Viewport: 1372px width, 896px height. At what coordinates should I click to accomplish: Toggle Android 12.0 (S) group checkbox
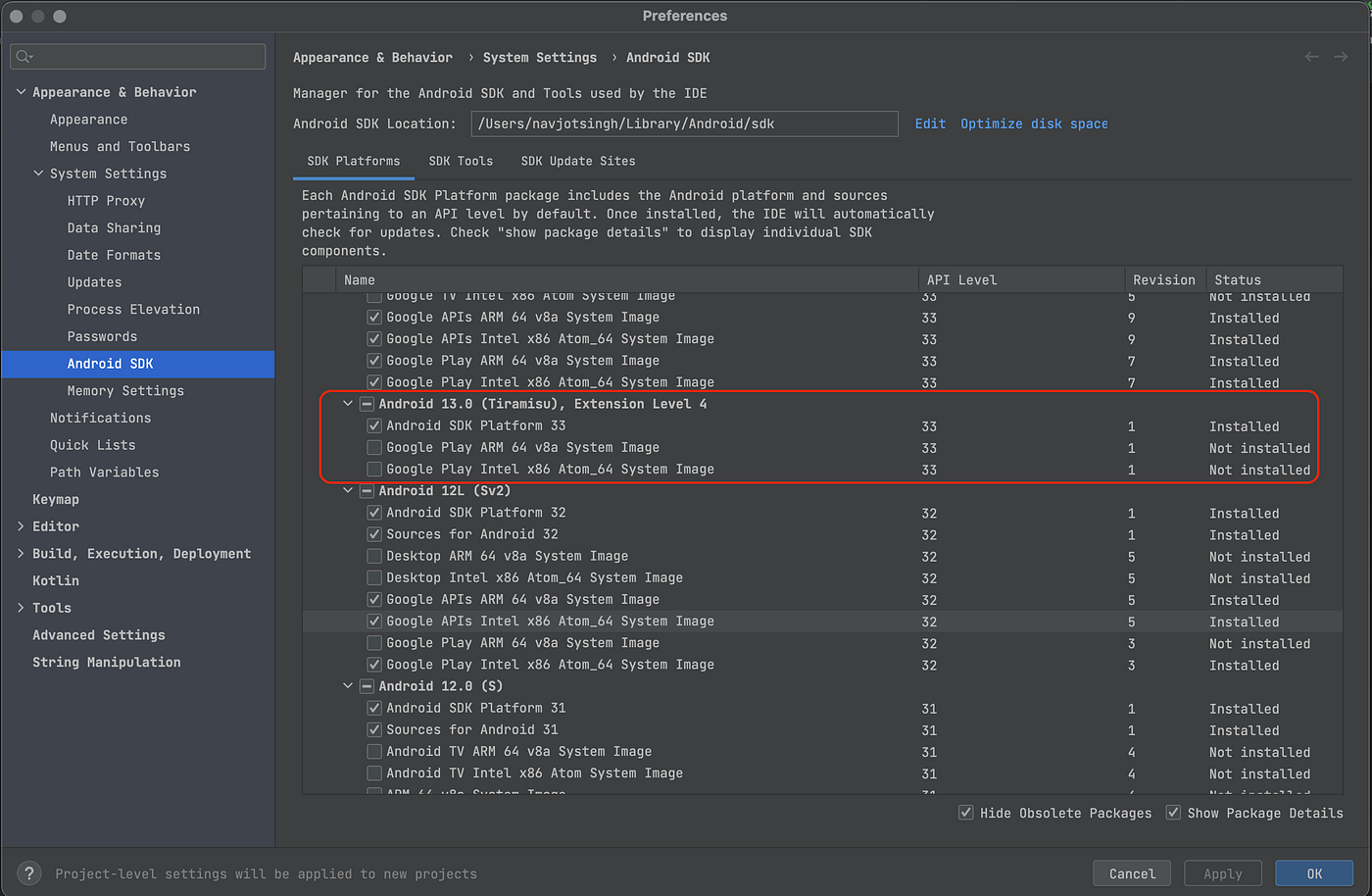367,686
